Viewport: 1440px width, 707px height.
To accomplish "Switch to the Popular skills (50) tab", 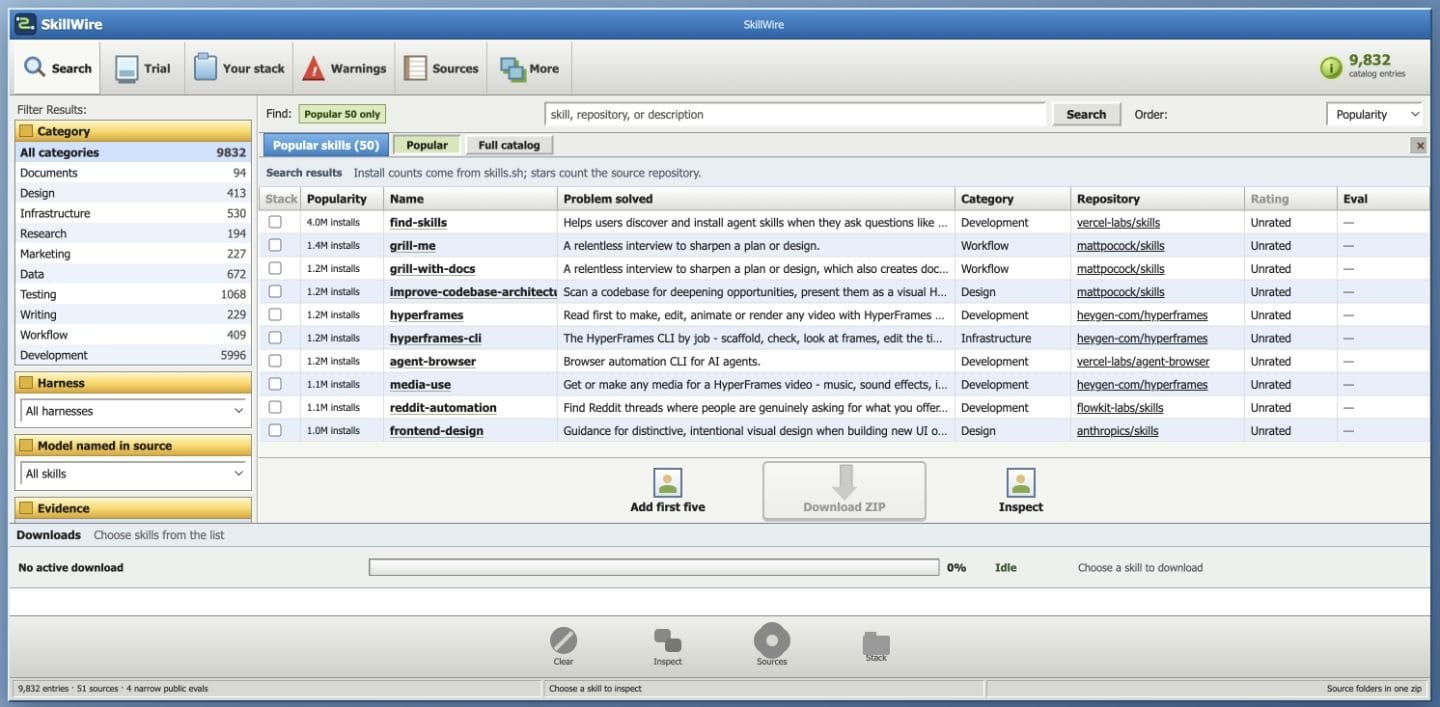I will [x=326, y=145].
